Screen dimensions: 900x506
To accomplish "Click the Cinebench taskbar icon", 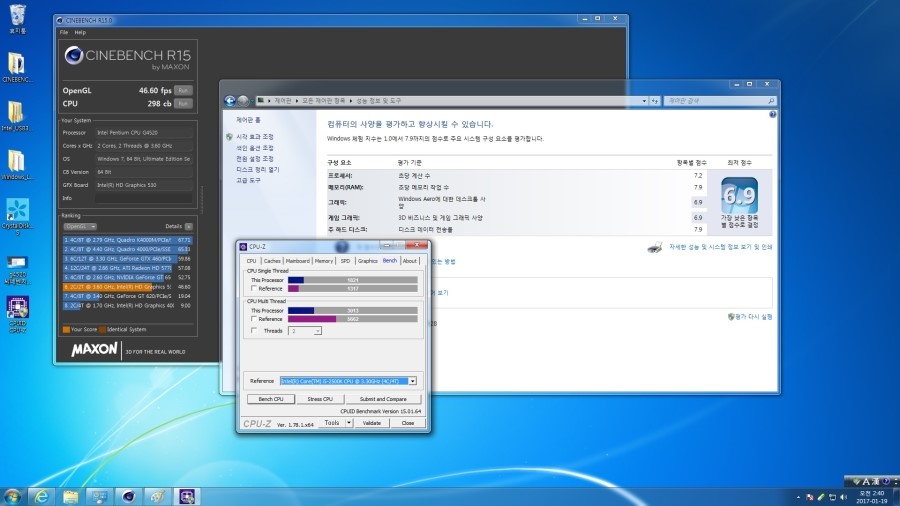I will [x=129, y=495].
